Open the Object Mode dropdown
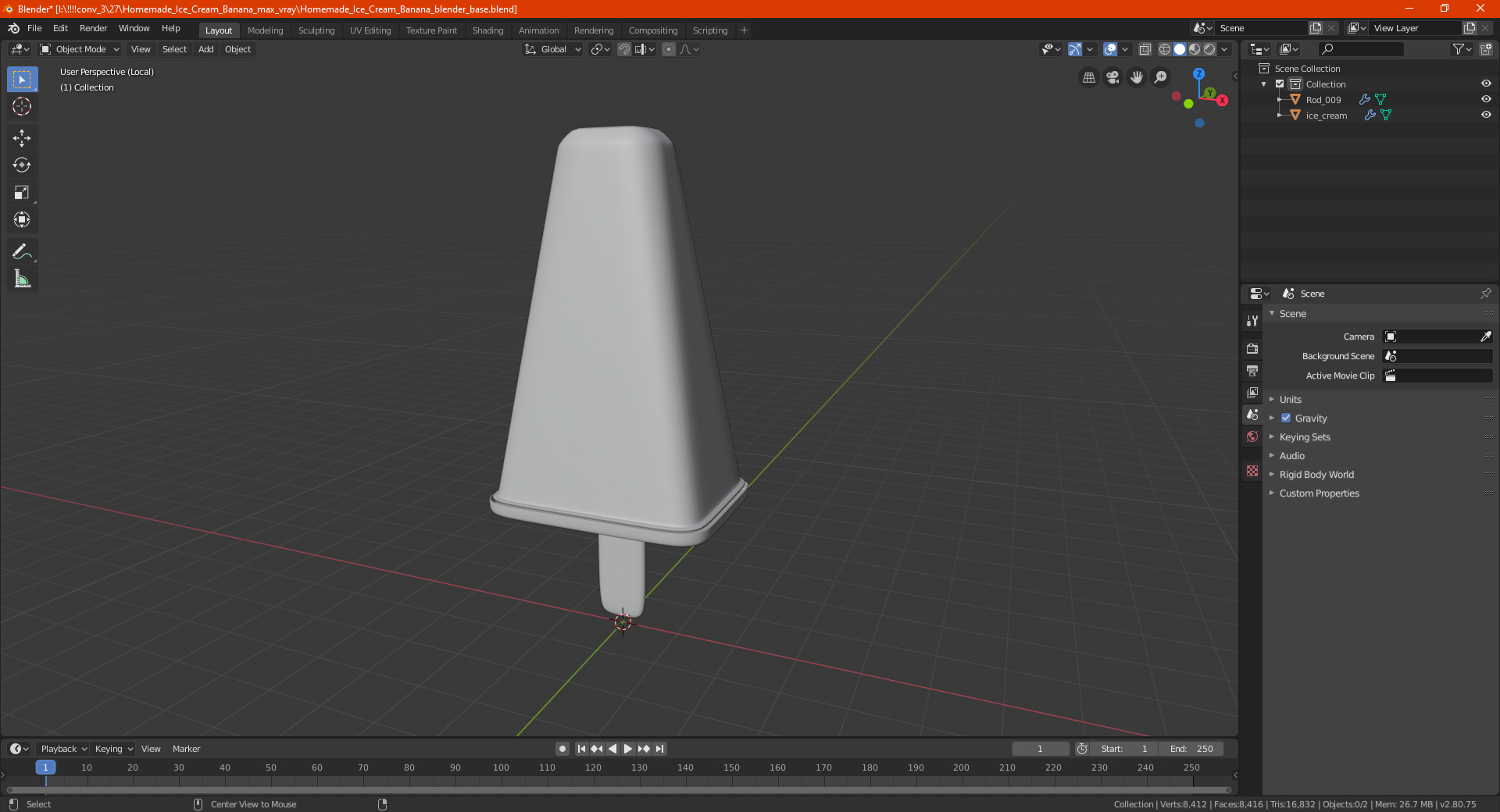 [x=80, y=49]
